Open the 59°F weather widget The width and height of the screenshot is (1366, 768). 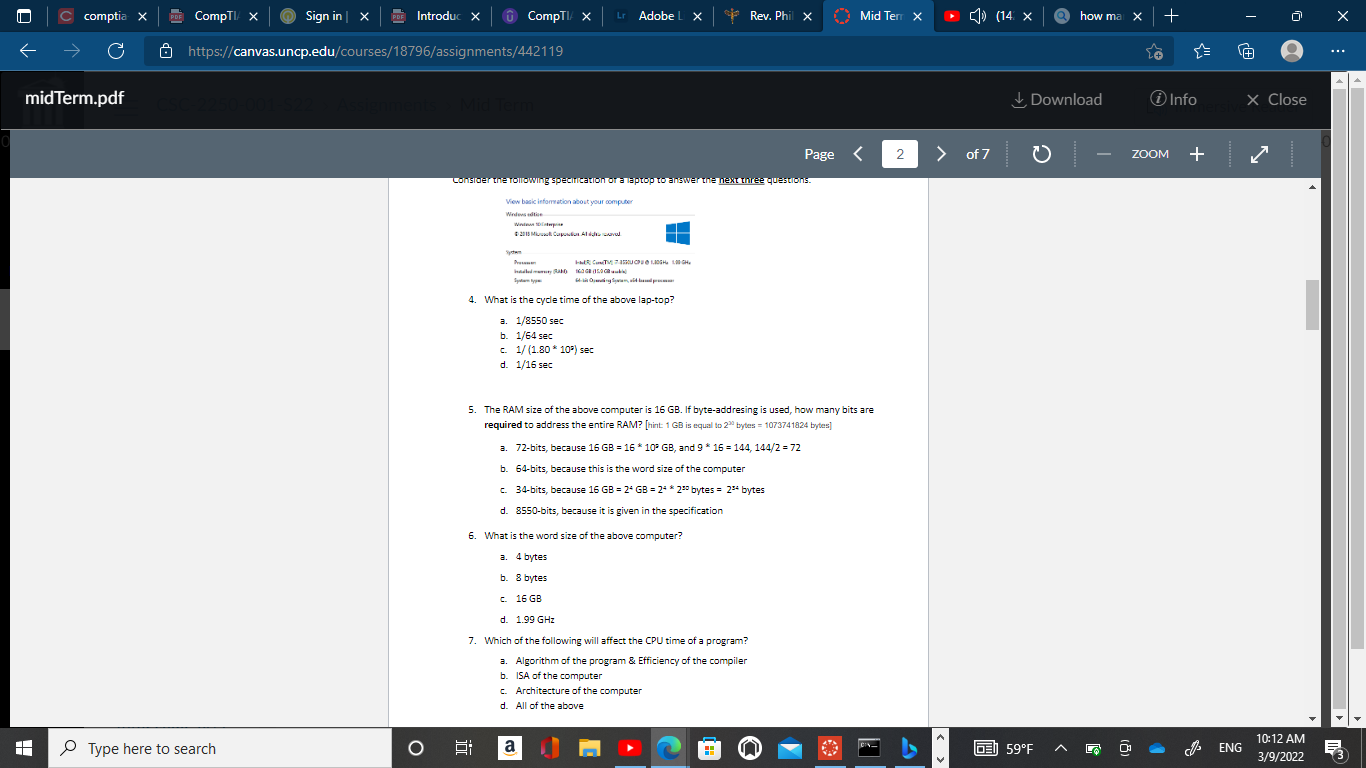tap(1004, 748)
